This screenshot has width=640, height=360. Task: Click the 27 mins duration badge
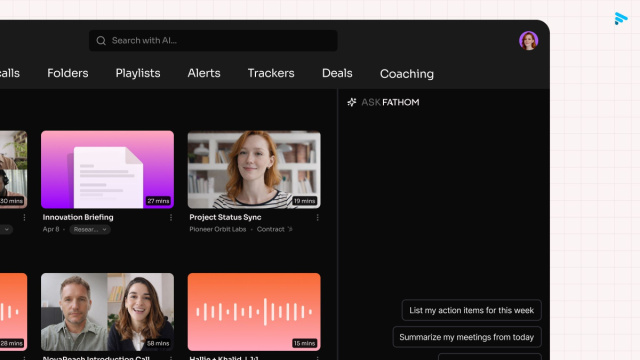click(x=158, y=201)
